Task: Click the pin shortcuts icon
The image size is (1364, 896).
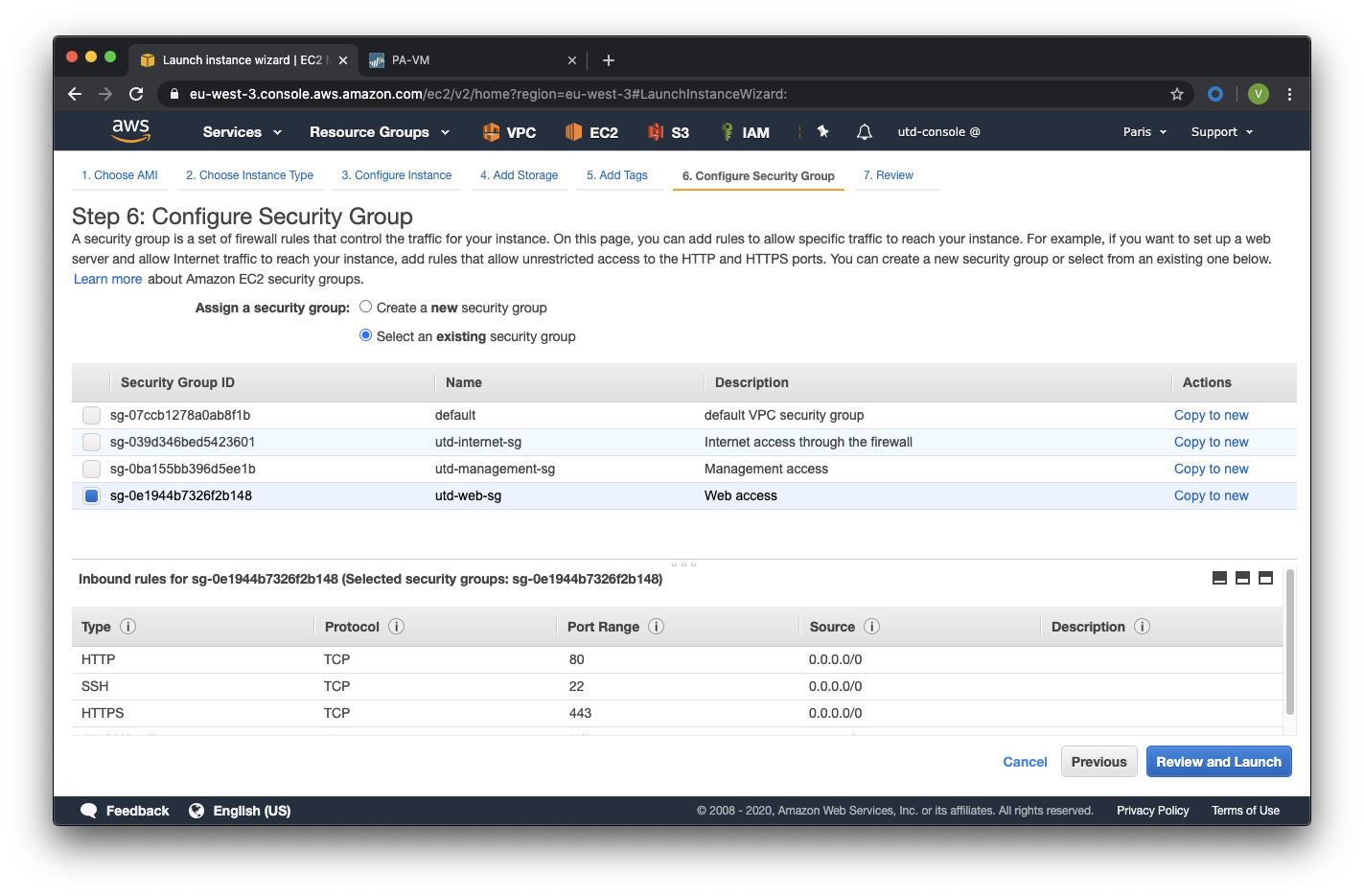Action: point(822,131)
